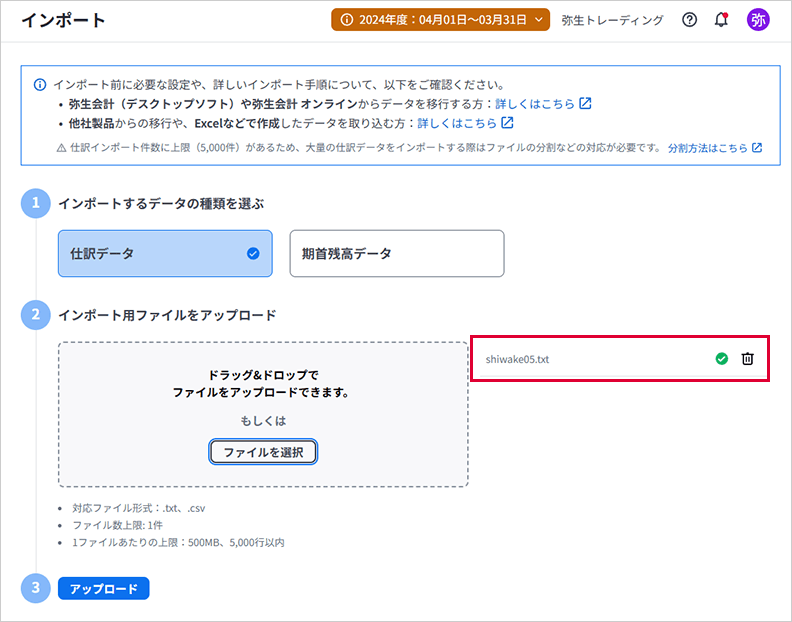
Task: Click the blue アップロード button
Action: pyautogui.click(x=104, y=588)
